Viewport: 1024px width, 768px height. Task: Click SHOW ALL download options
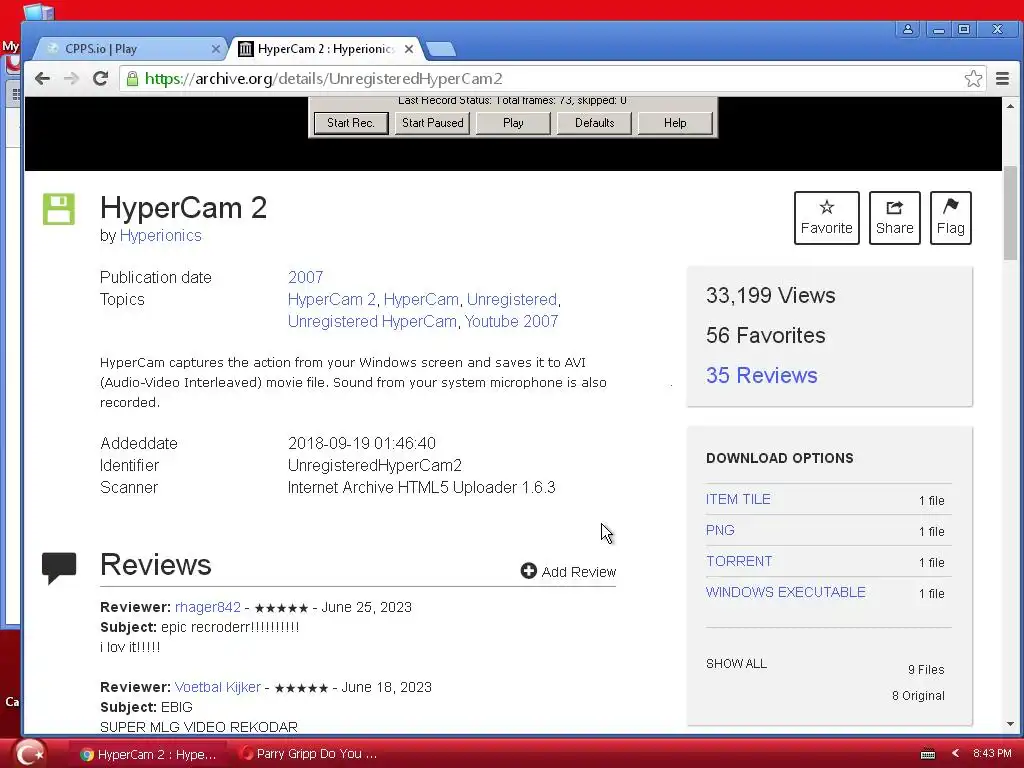pyautogui.click(x=736, y=664)
